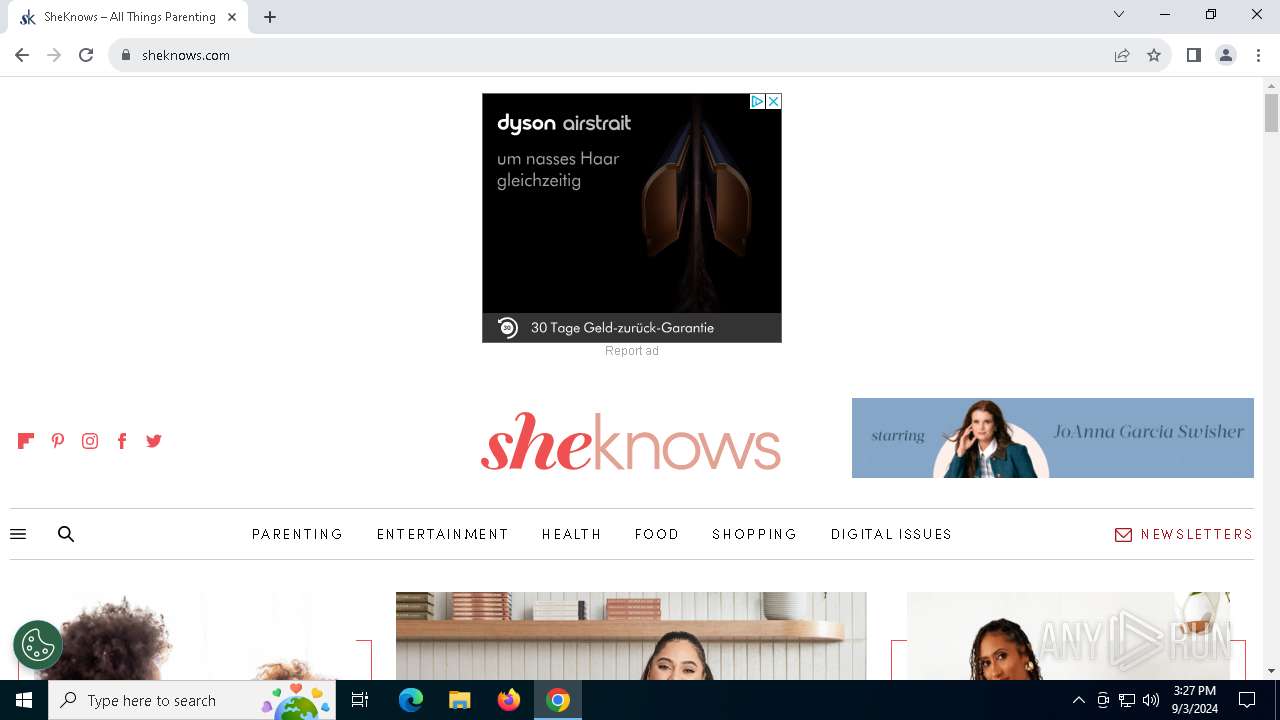
Task: Toggle the Chrome side panel
Action: coord(1193,55)
